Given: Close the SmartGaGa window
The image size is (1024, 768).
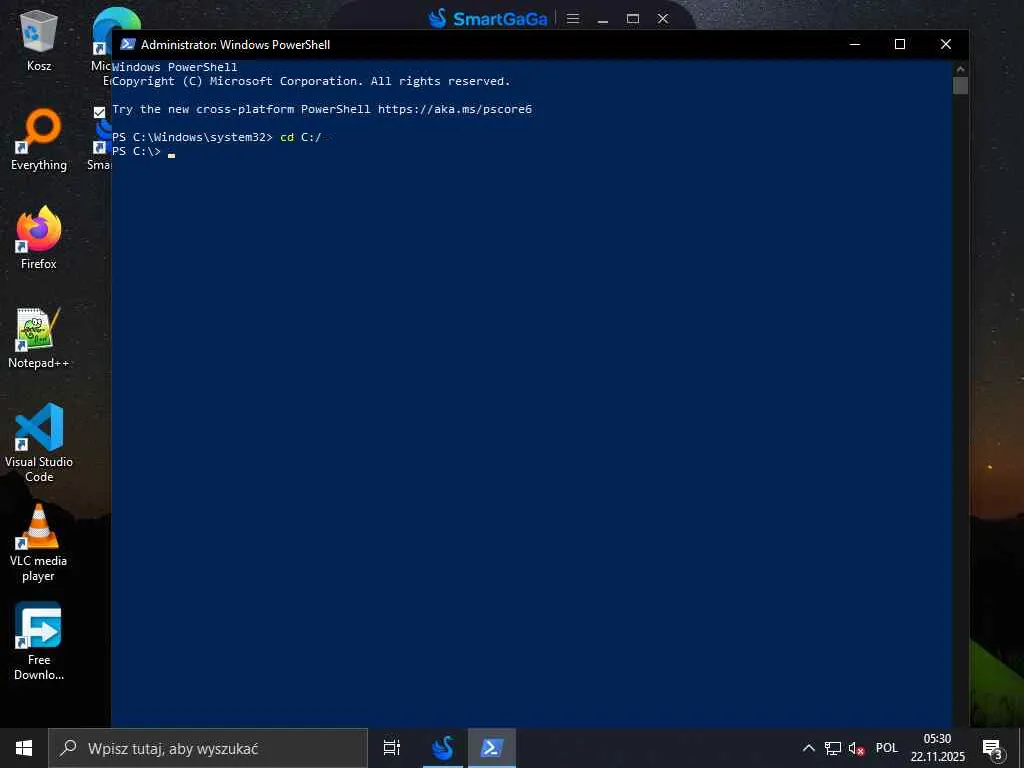Looking at the screenshot, I should pyautogui.click(x=663, y=18).
